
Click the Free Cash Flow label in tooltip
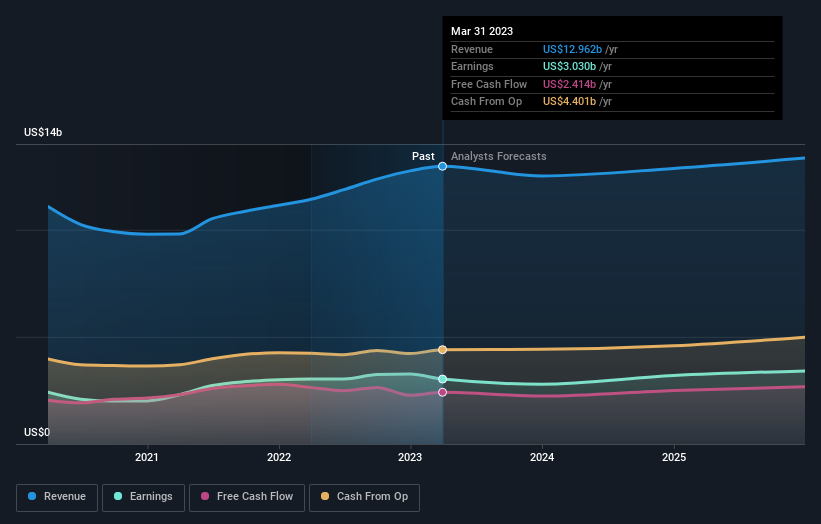pyautogui.click(x=489, y=84)
